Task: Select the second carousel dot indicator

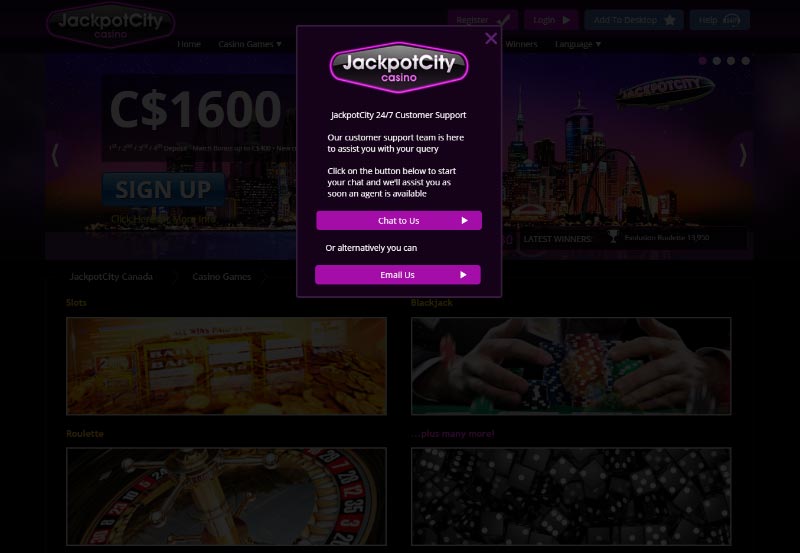Action: coord(717,61)
